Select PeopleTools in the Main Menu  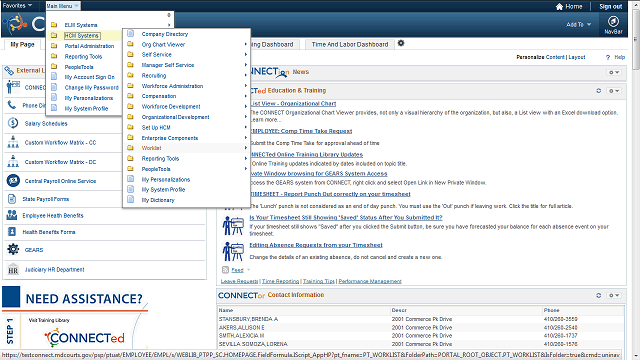[79, 67]
